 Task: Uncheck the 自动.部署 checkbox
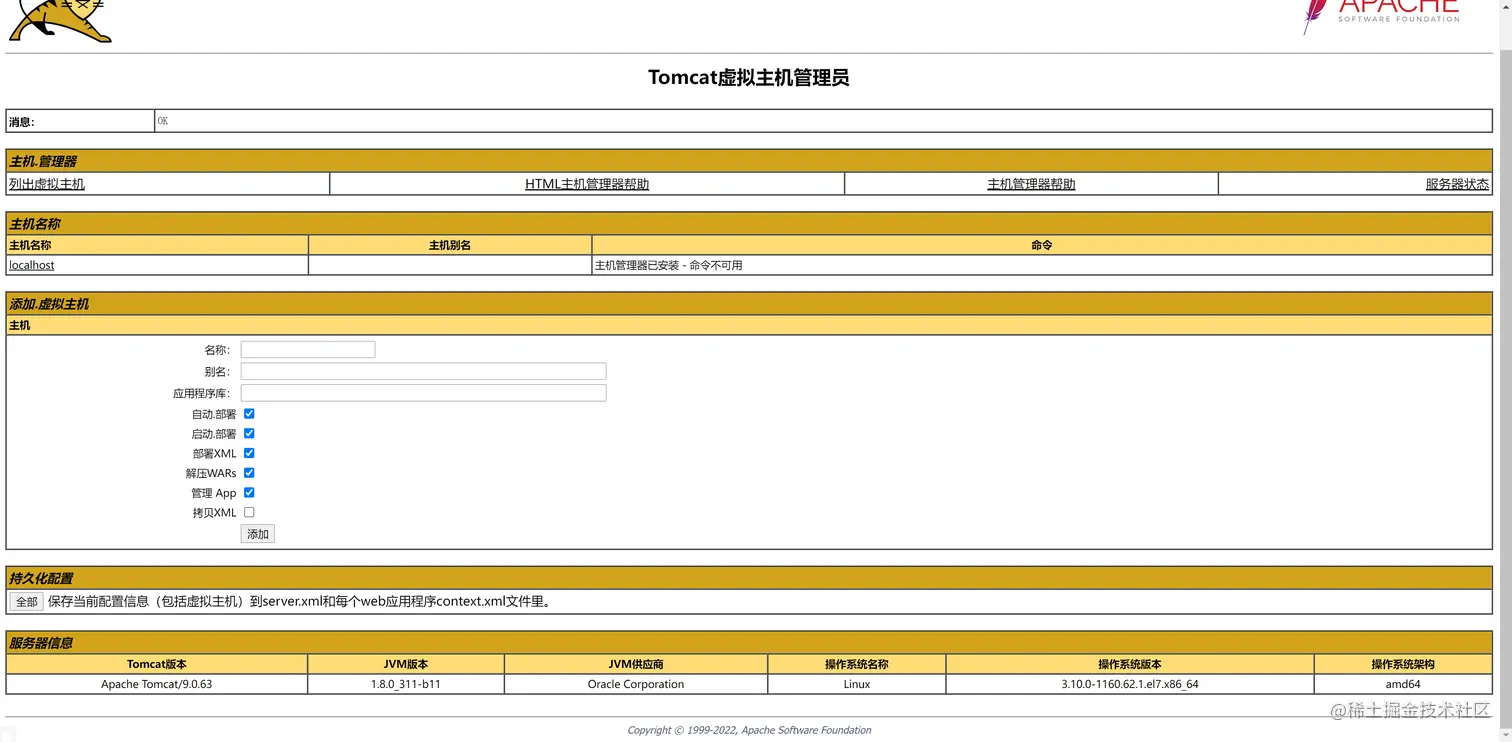pyautogui.click(x=249, y=413)
